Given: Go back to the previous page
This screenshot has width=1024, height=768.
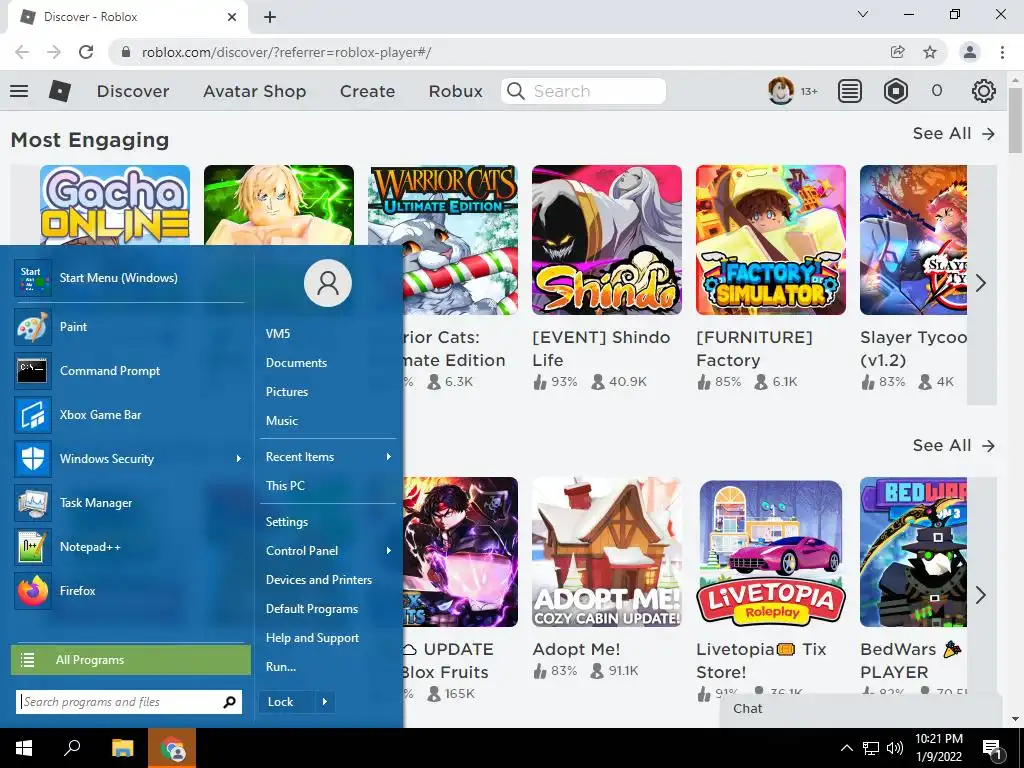Looking at the screenshot, I should pyautogui.click(x=22, y=52).
